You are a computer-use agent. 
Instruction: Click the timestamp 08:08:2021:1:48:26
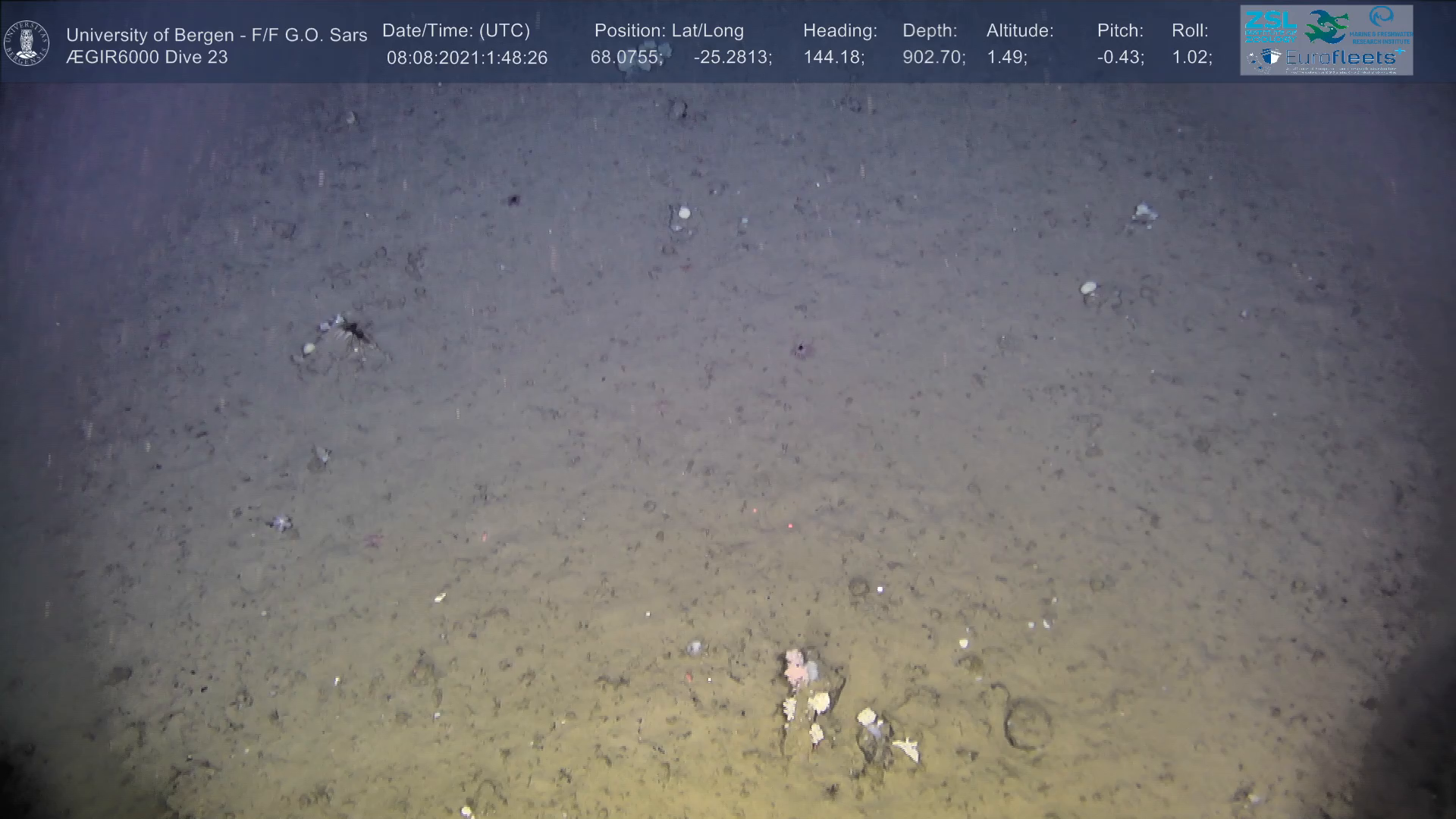tap(467, 58)
